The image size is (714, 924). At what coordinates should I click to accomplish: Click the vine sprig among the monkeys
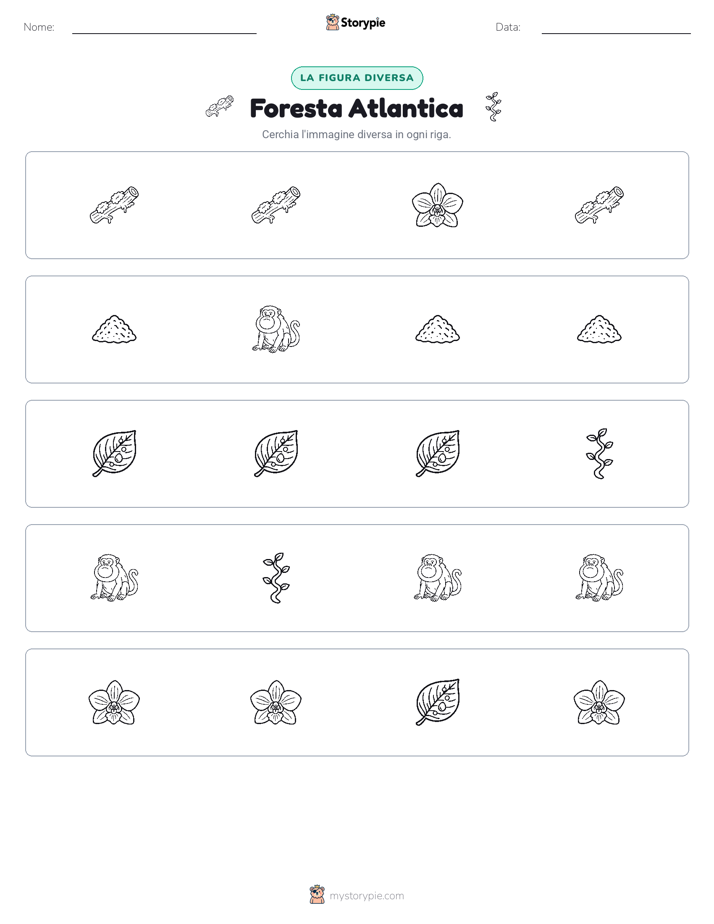coord(276,578)
